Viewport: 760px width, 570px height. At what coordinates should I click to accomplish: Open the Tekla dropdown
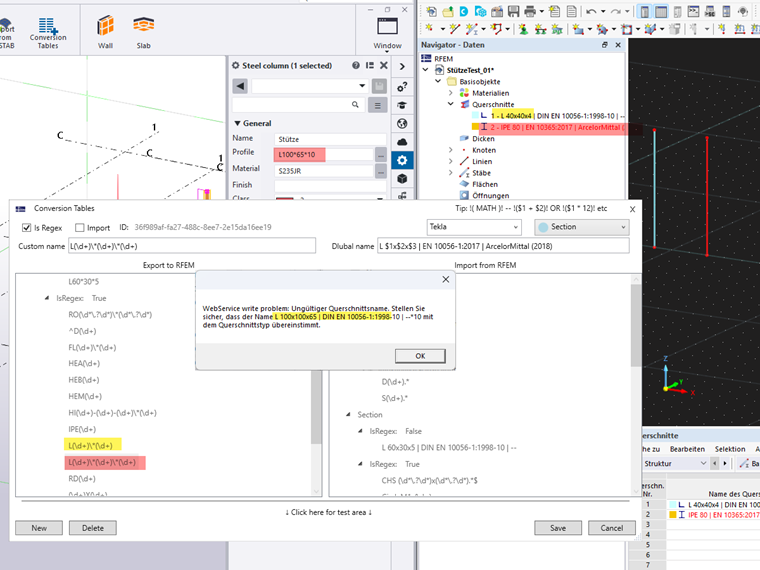[474, 227]
